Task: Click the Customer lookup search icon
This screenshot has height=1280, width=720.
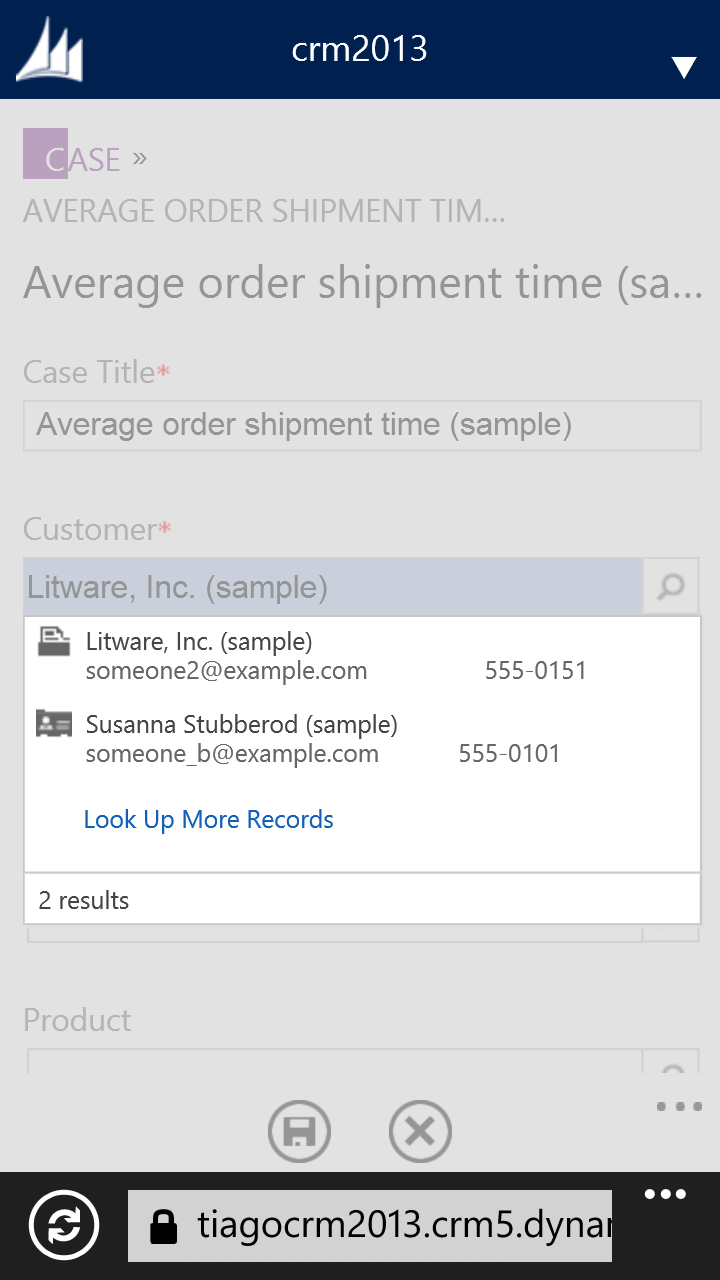Action: tap(671, 587)
